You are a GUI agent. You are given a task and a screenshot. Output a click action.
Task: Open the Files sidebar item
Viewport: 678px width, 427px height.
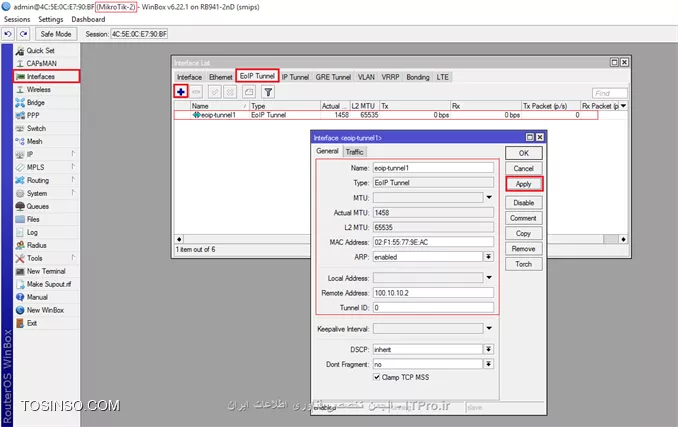point(33,219)
